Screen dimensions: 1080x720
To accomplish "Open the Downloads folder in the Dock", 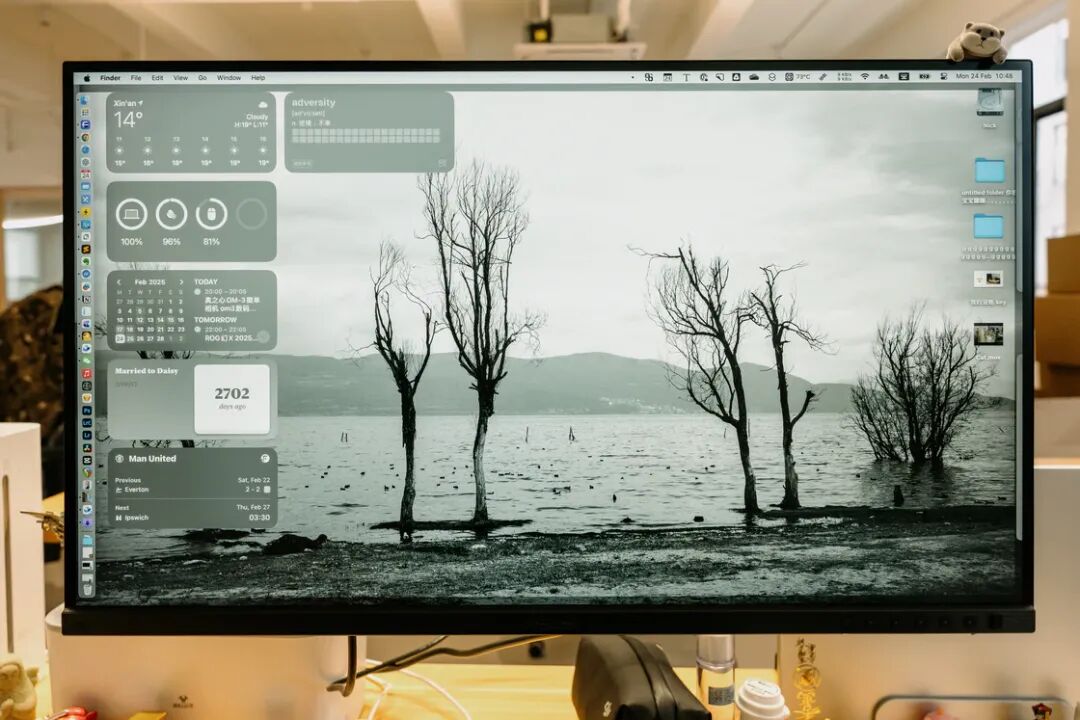I will (x=87, y=539).
